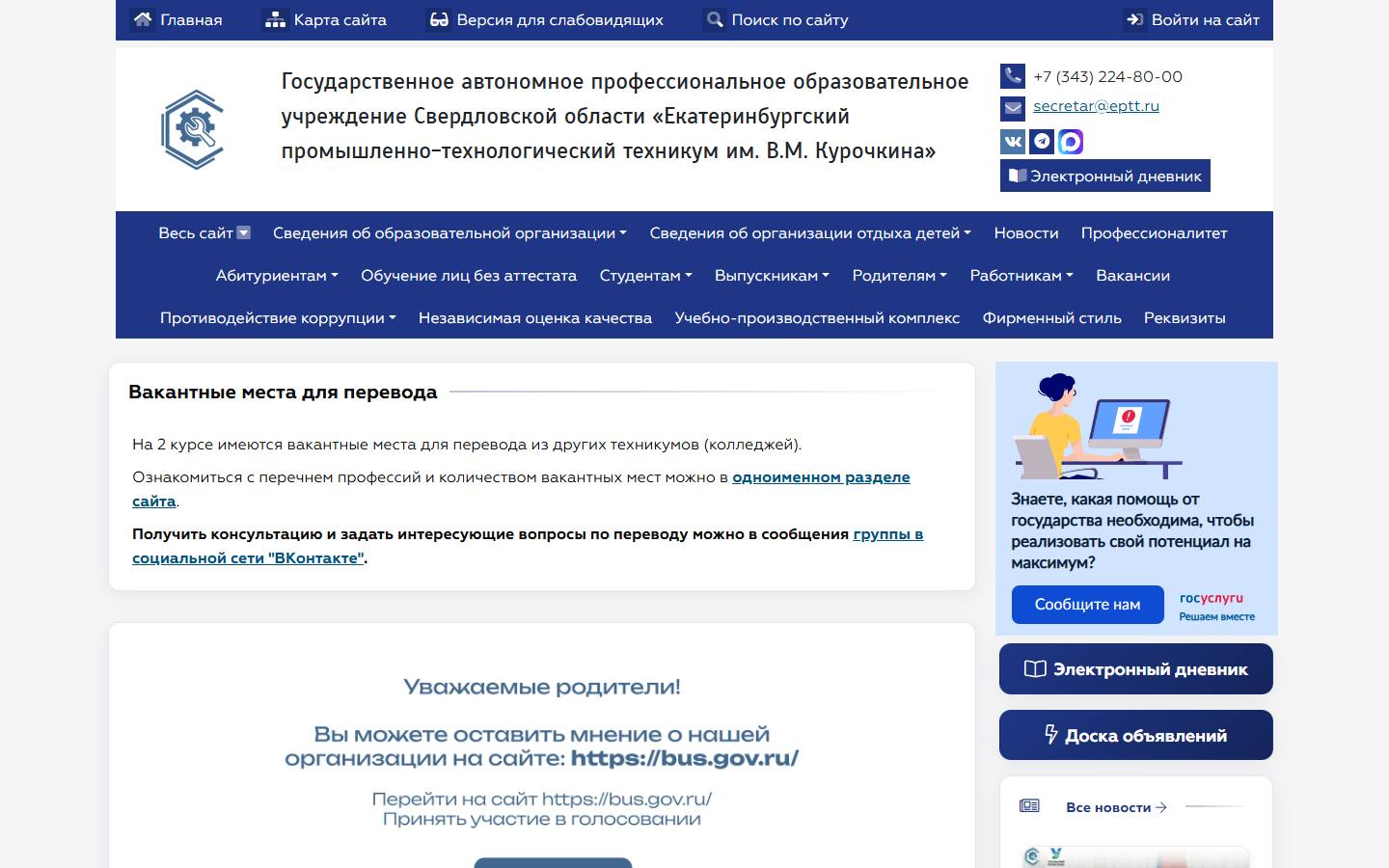1389x868 pixels.
Task: Open Учебно-производственный комплекс menu item
Action: (x=817, y=318)
